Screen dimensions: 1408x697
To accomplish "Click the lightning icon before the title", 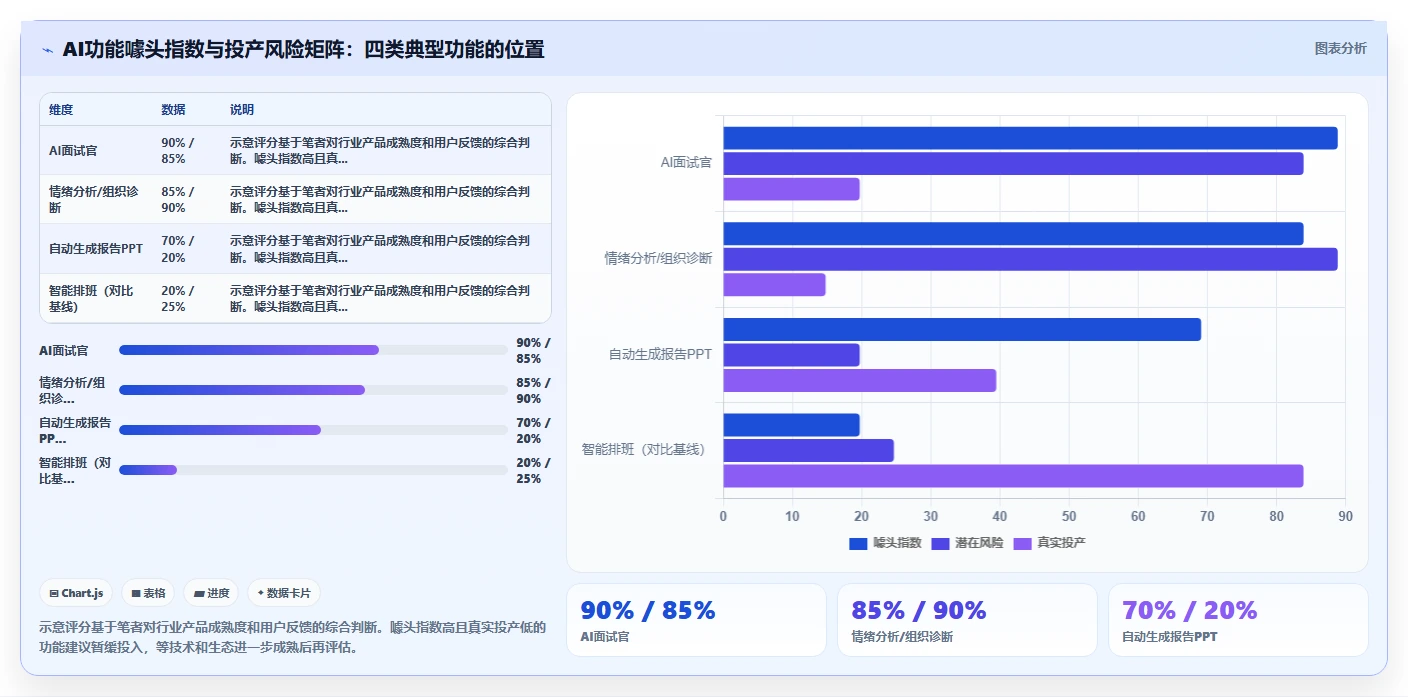I will (x=47, y=50).
